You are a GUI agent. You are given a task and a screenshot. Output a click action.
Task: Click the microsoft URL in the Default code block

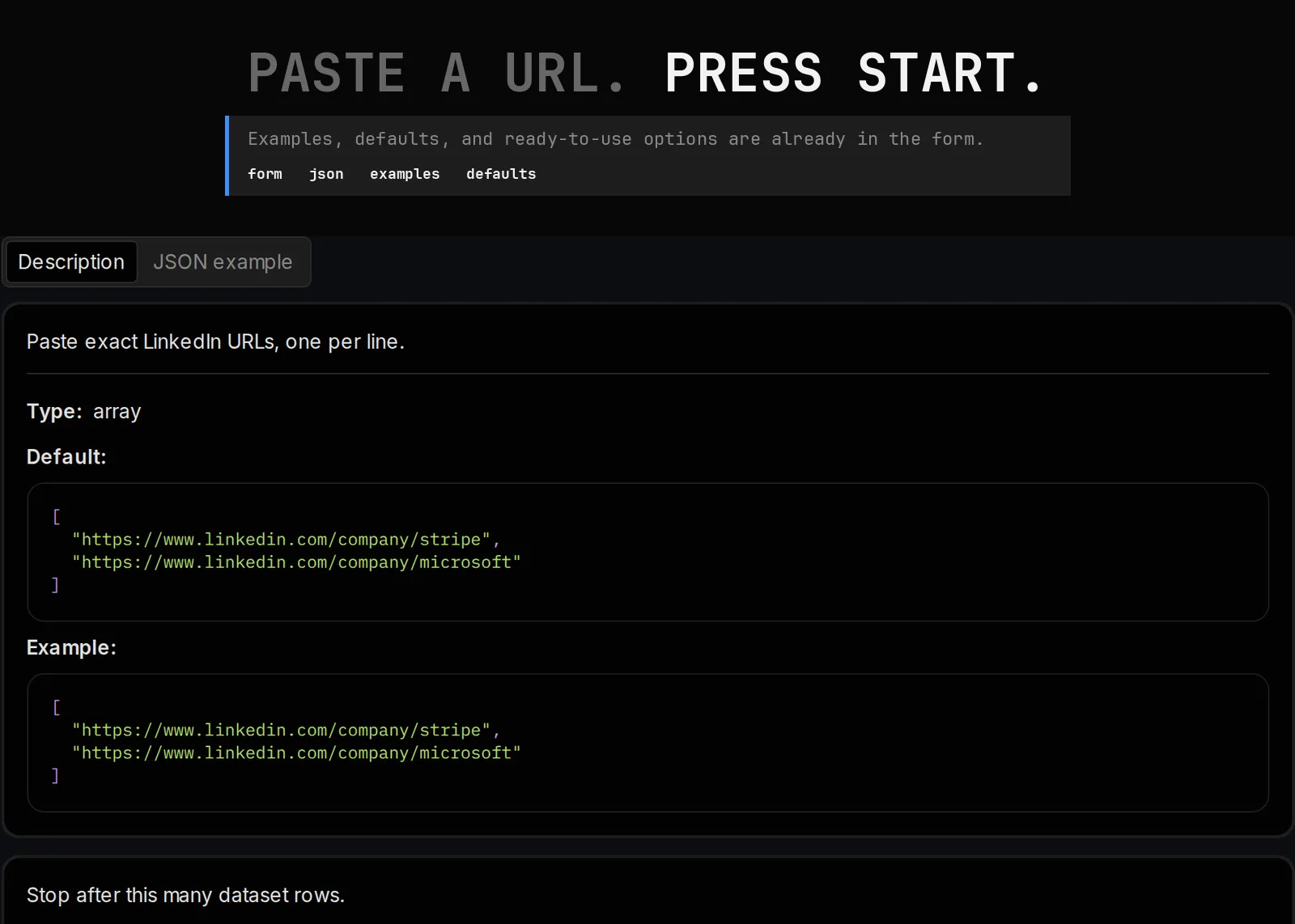click(296, 562)
